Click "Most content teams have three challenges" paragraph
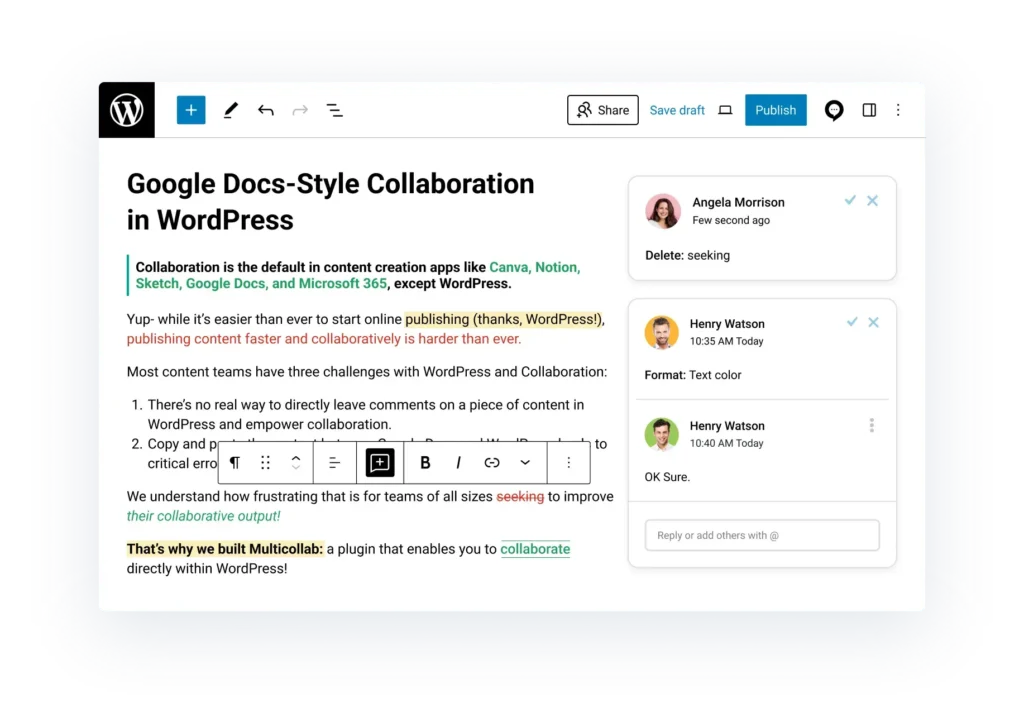Viewport: 1024px width, 727px height. coord(367,372)
